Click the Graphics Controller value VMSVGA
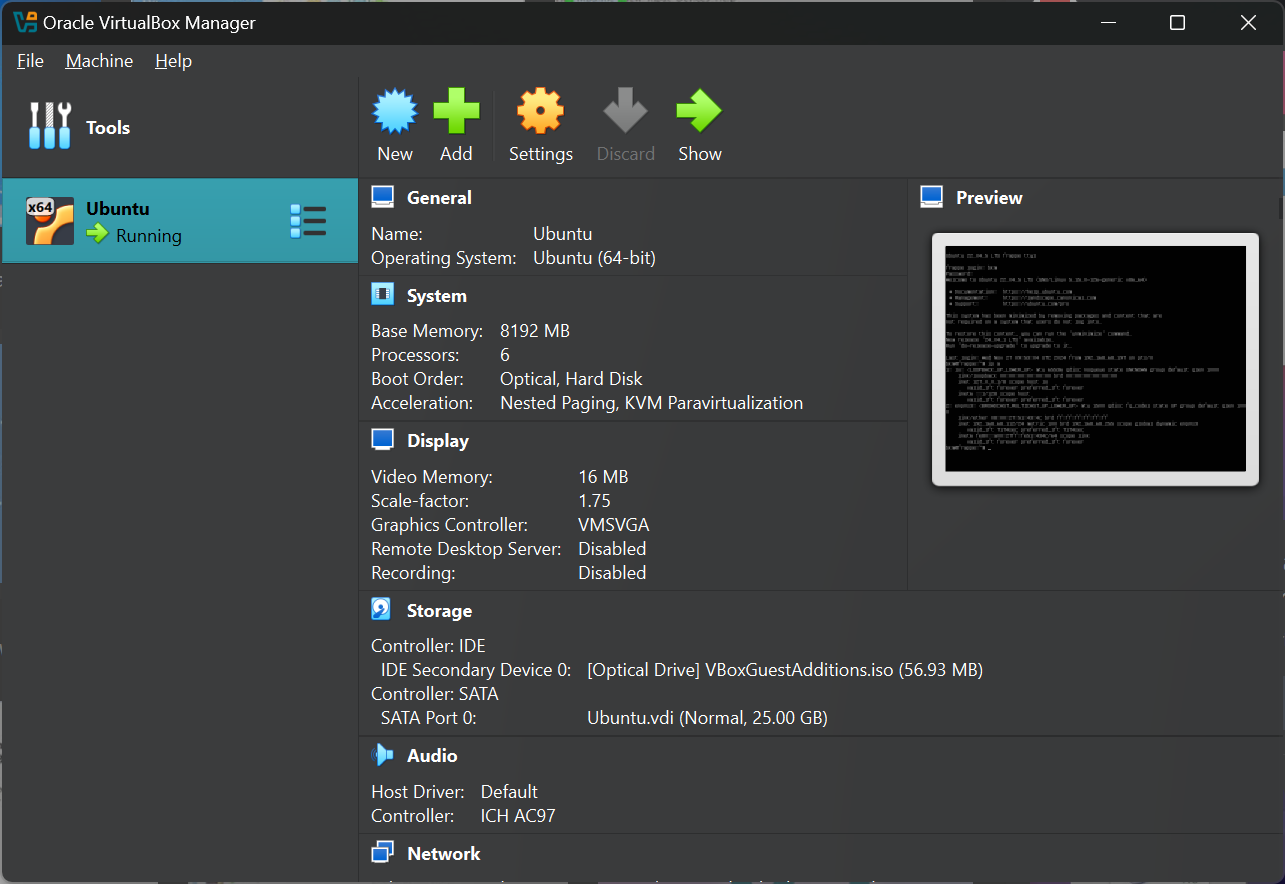 click(x=614, y=525)
